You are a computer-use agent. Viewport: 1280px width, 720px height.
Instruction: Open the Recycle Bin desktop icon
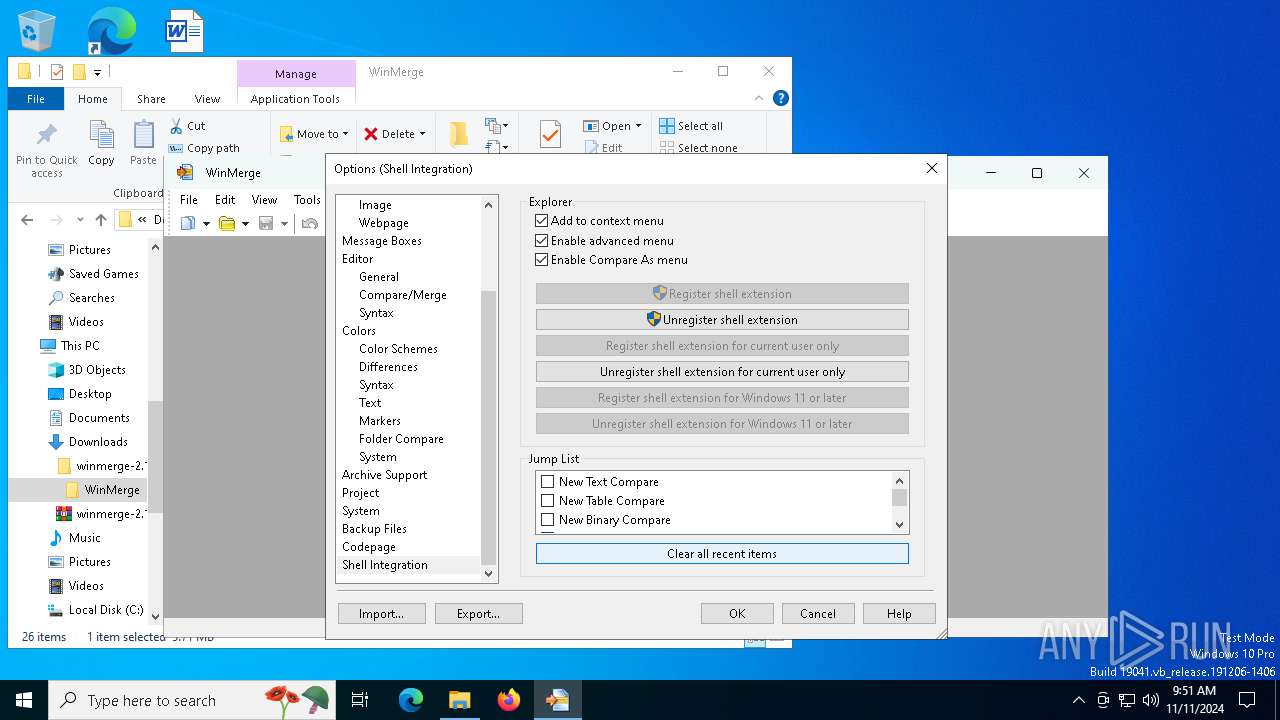point(37,31)
